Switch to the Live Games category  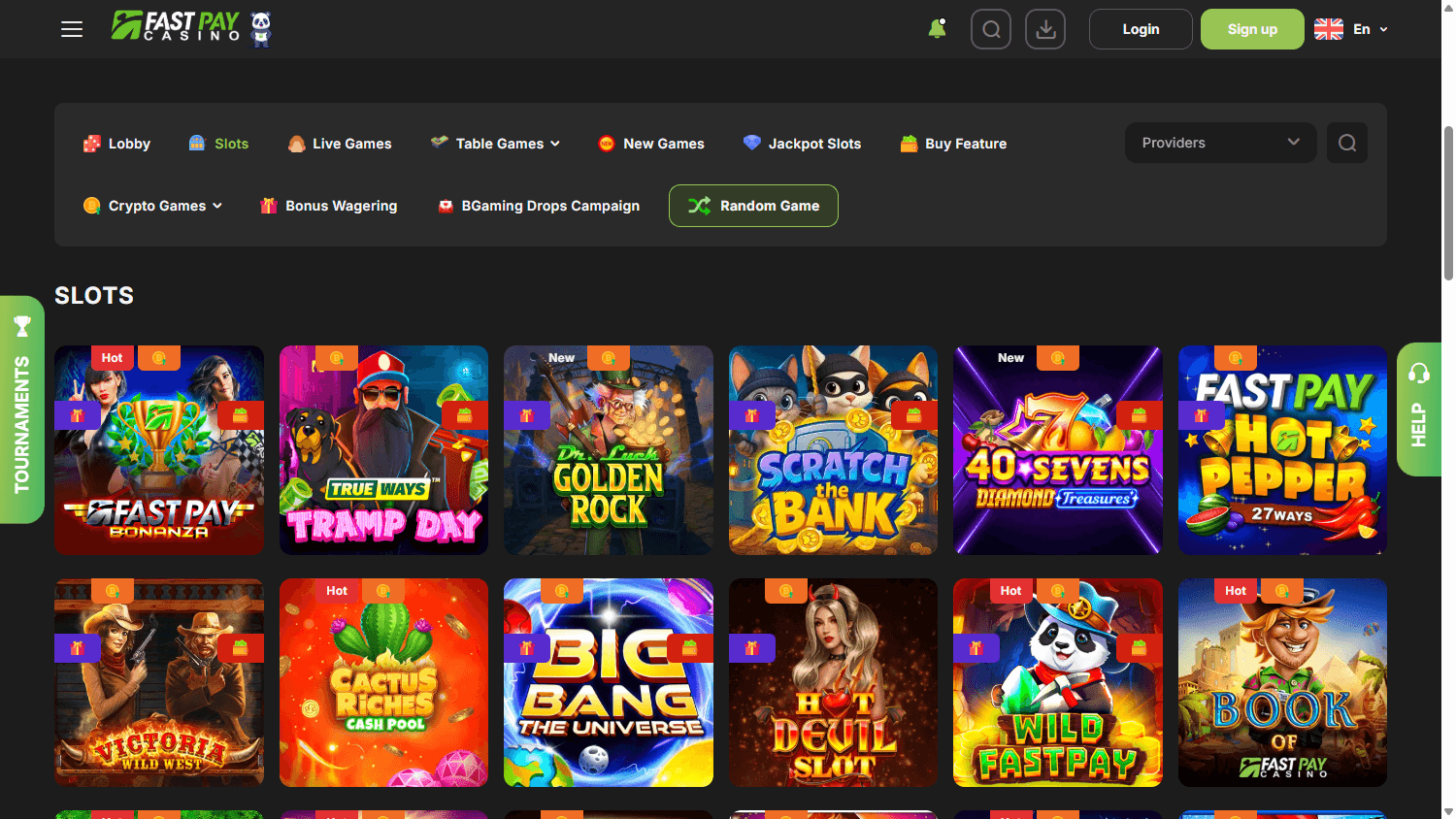tap(340, 143)
